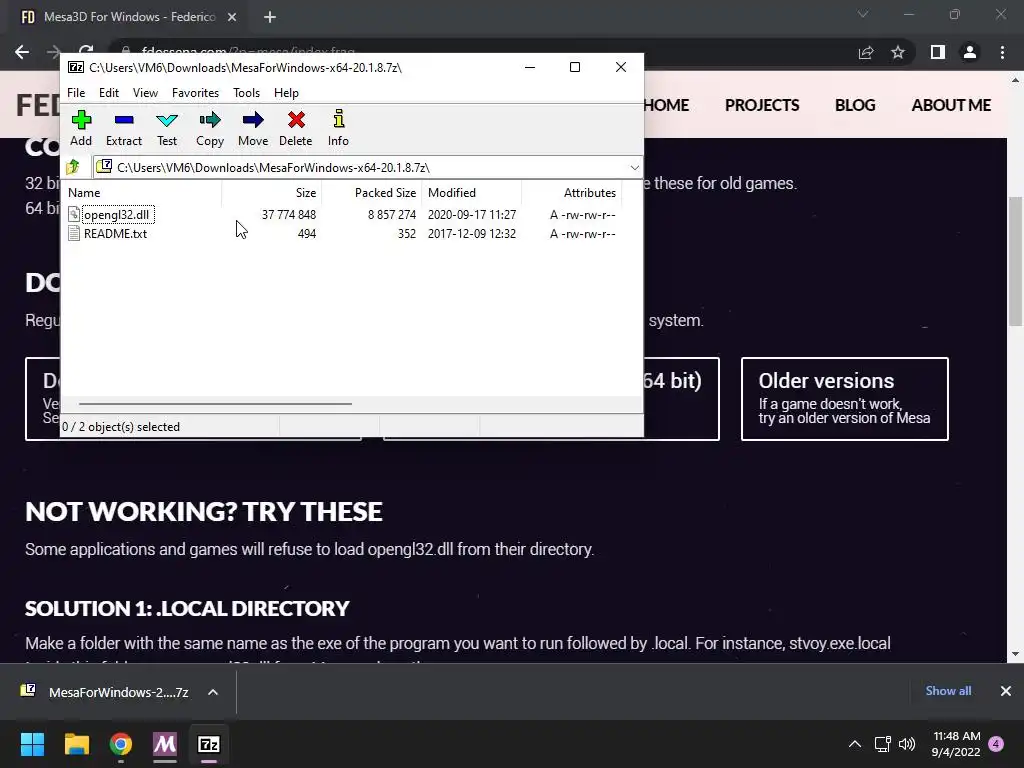Go back in the Chrome browser
This screenshot has width=1024, height=768.
pos(22,52)
